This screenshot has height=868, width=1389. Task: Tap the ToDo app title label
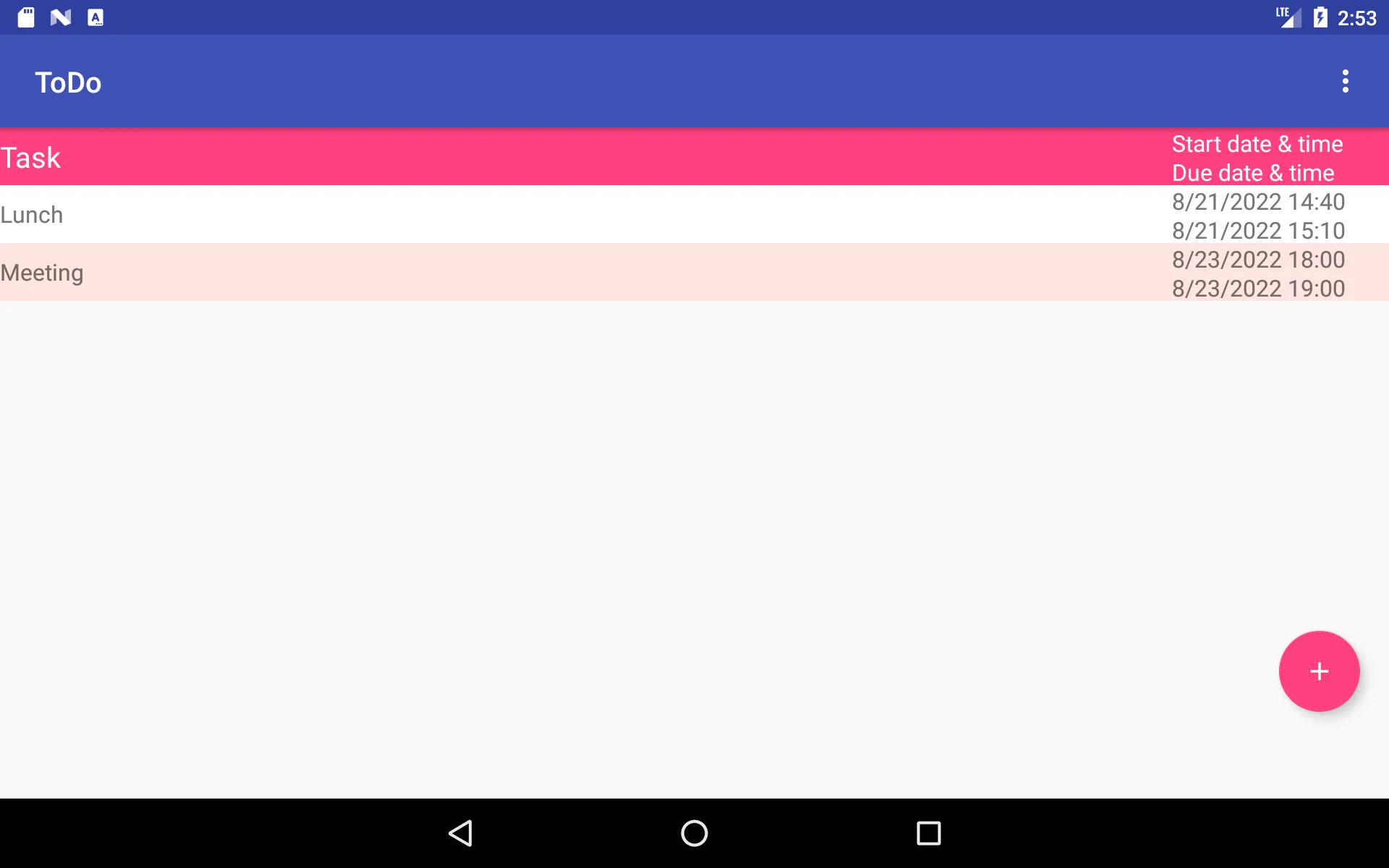[68, 81]
